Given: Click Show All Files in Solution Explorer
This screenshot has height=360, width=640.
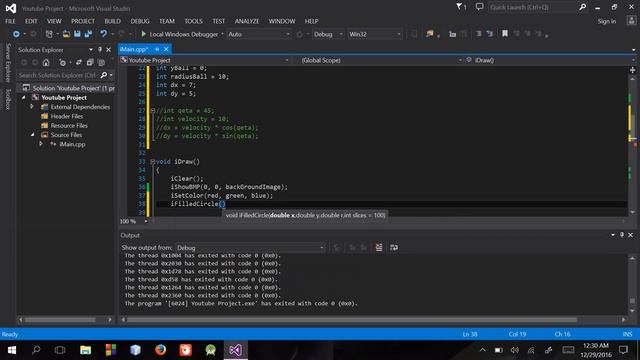Looking at the screenshot, I should 101,62.
